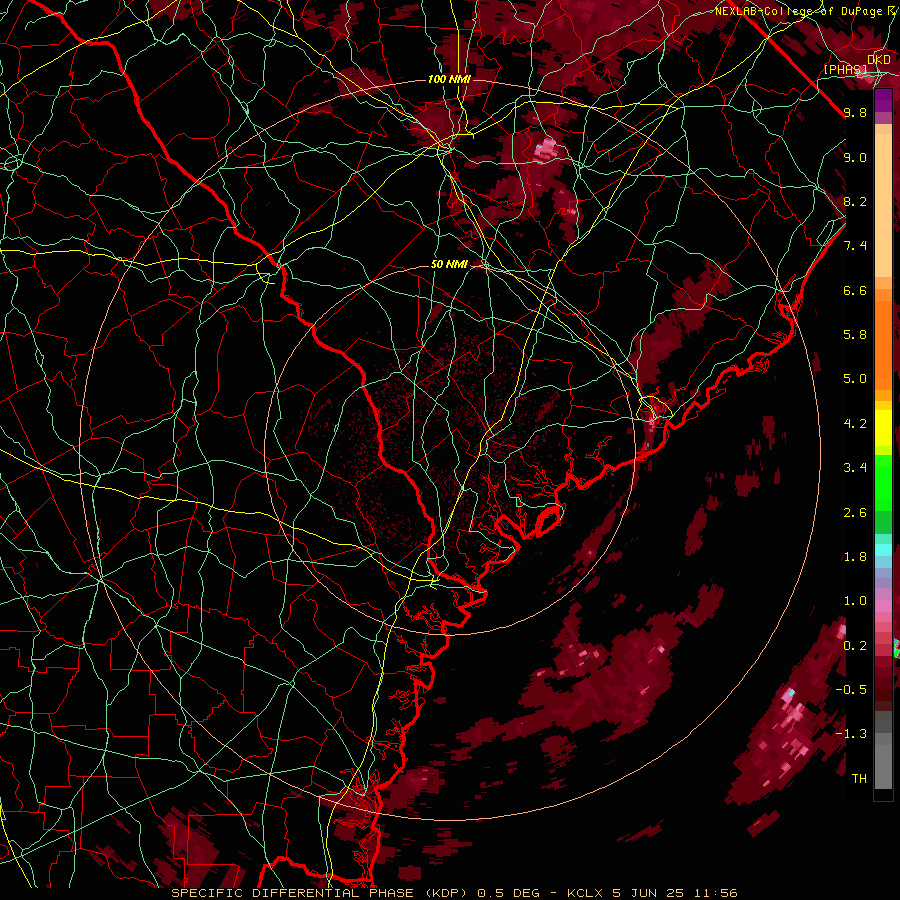Click the 1.0 legend value
The width and height of the screenshot is (900, 900).
tap(855, 601)
